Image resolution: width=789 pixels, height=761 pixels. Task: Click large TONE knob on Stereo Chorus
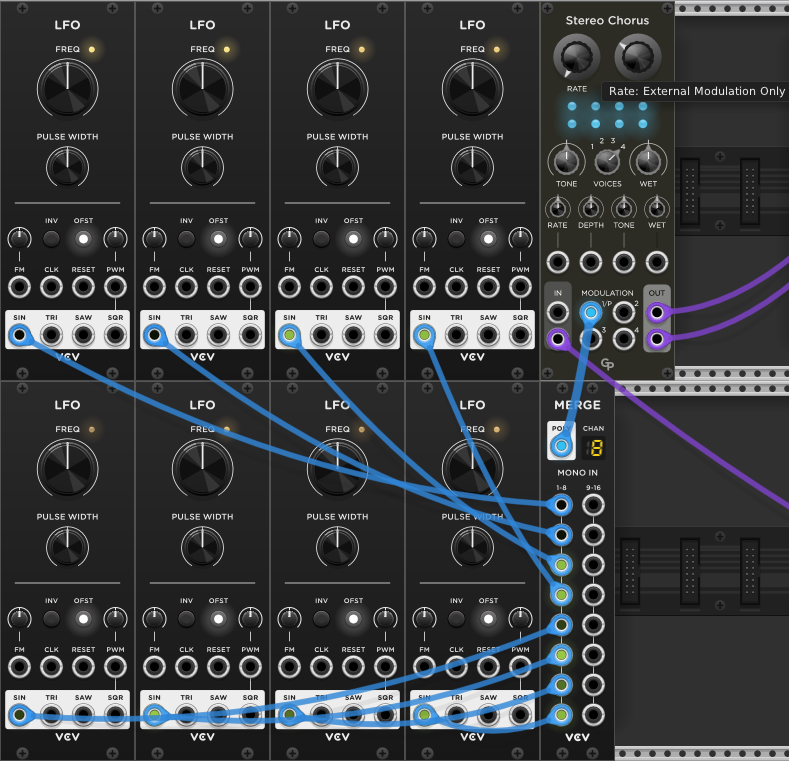(567, 161)
